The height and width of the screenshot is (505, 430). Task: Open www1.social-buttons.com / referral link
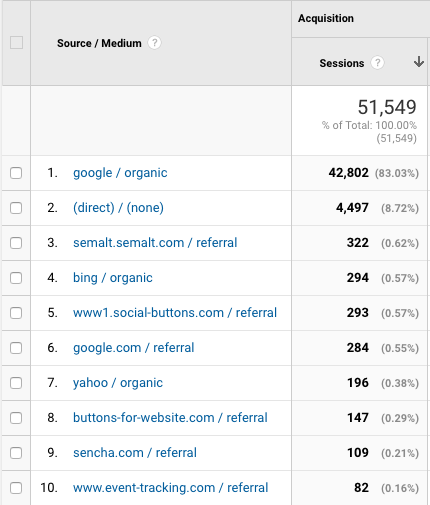[x=175, y=313]
